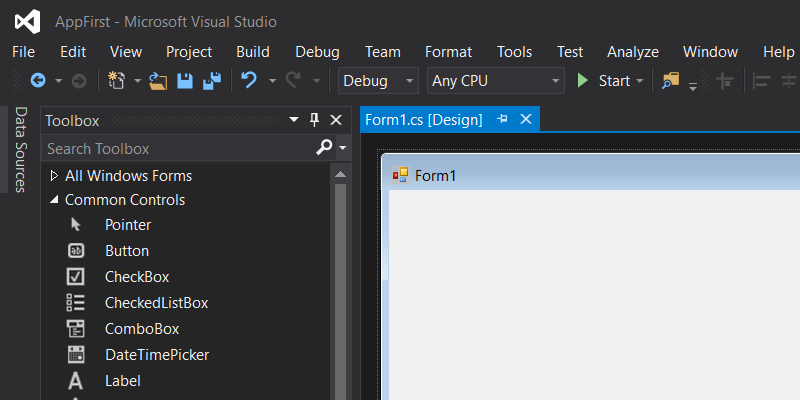The width and height of the screenshot is (800, 400).
Task: Click the Save All icon
Action: pos(212,81)
